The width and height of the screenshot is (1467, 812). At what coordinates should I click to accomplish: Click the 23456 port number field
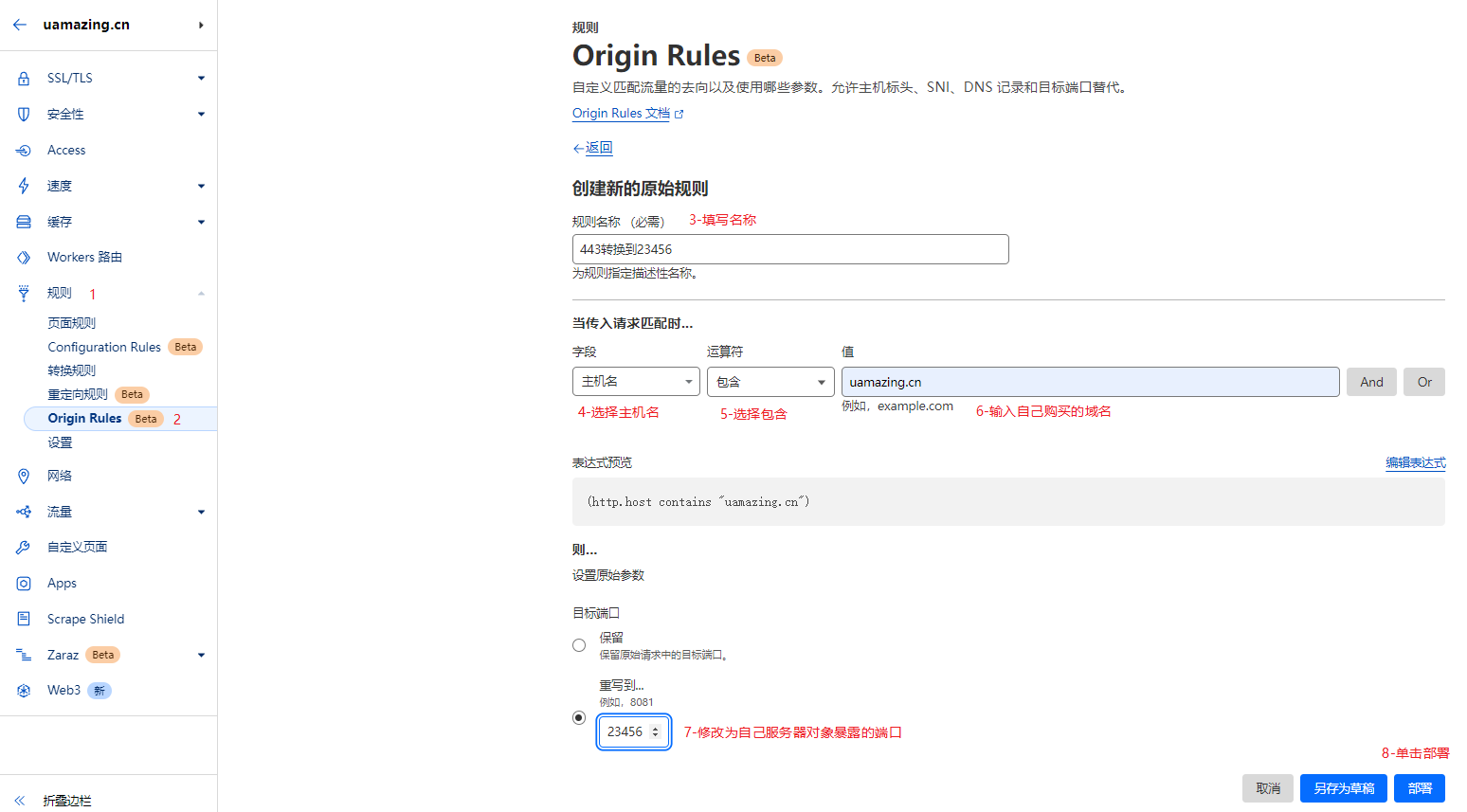click(634, 731)
